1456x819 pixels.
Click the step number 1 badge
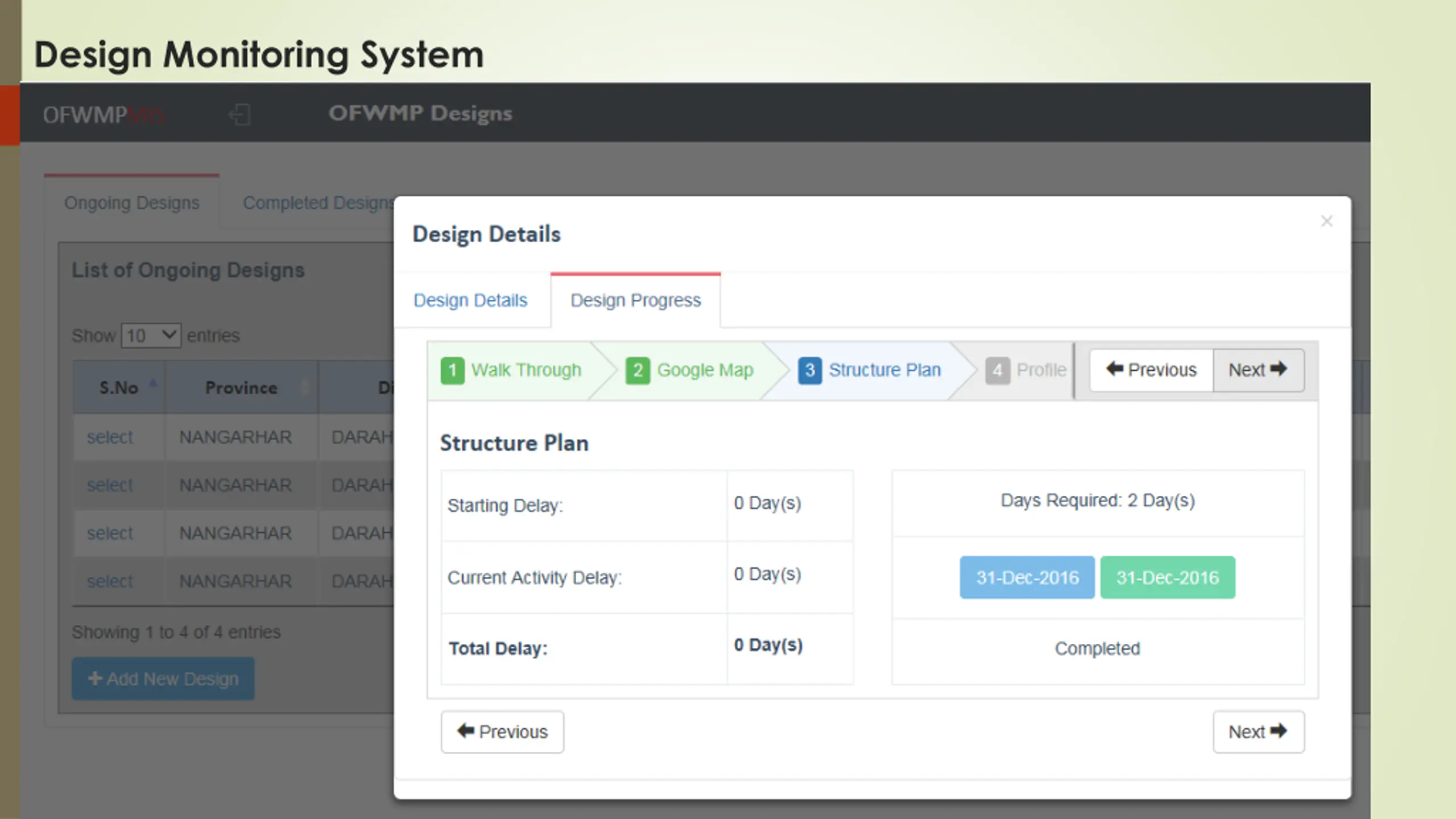click(x=452, y=370)
